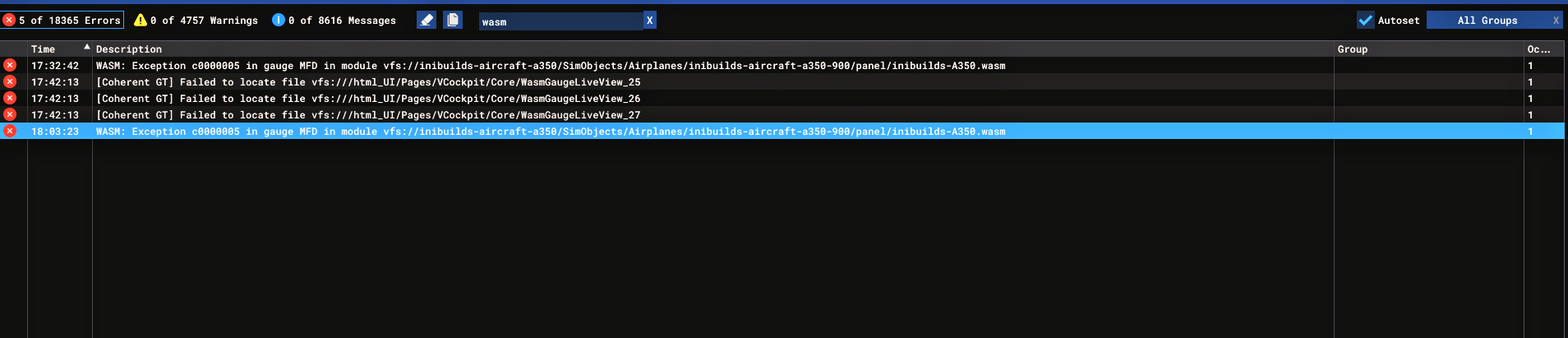Toggle the Autoset checkbox
Viewport: 1568px width, 338px height.
(1365, 20)
